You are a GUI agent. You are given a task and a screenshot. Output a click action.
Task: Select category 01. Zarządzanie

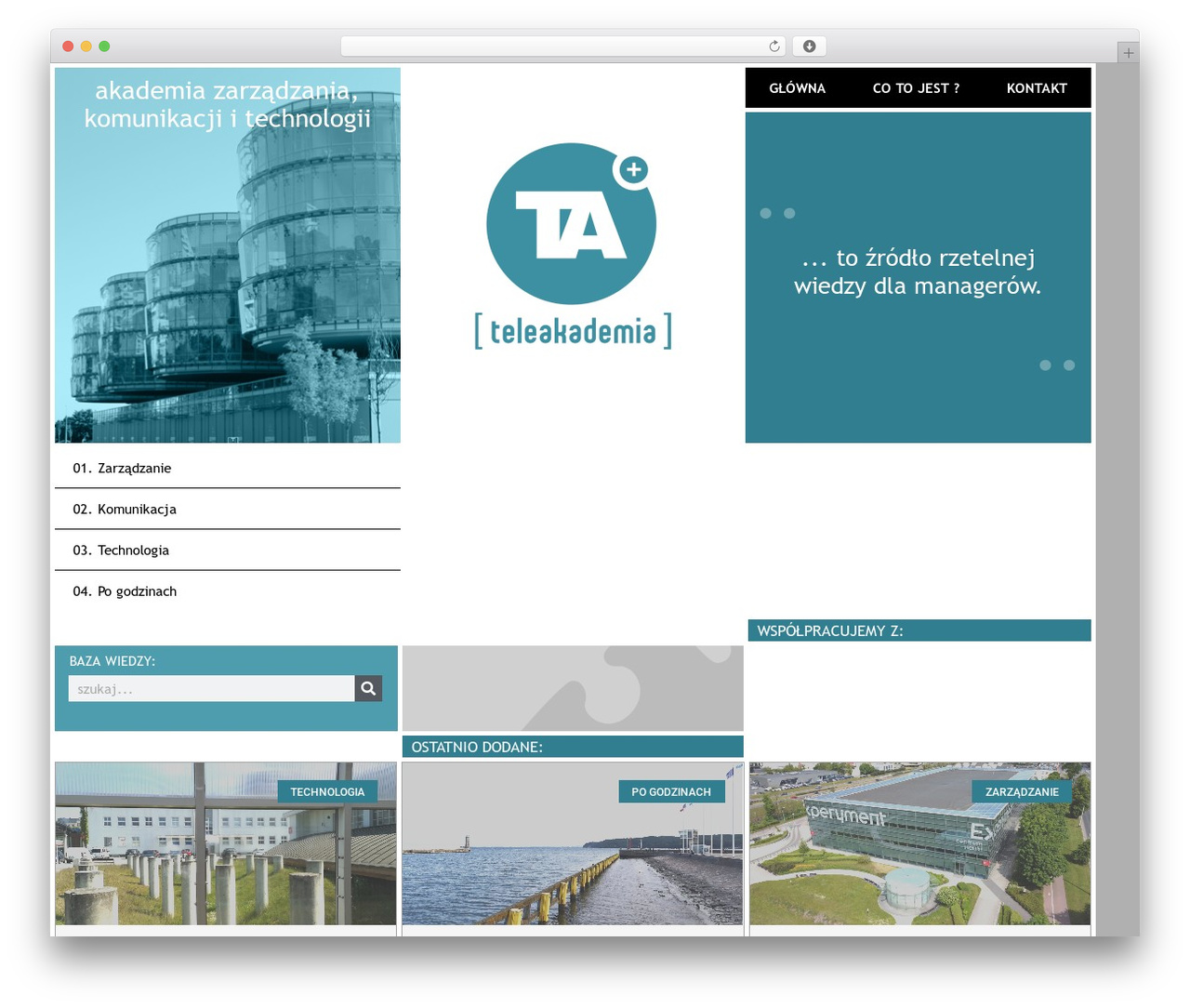coord(228,468)
